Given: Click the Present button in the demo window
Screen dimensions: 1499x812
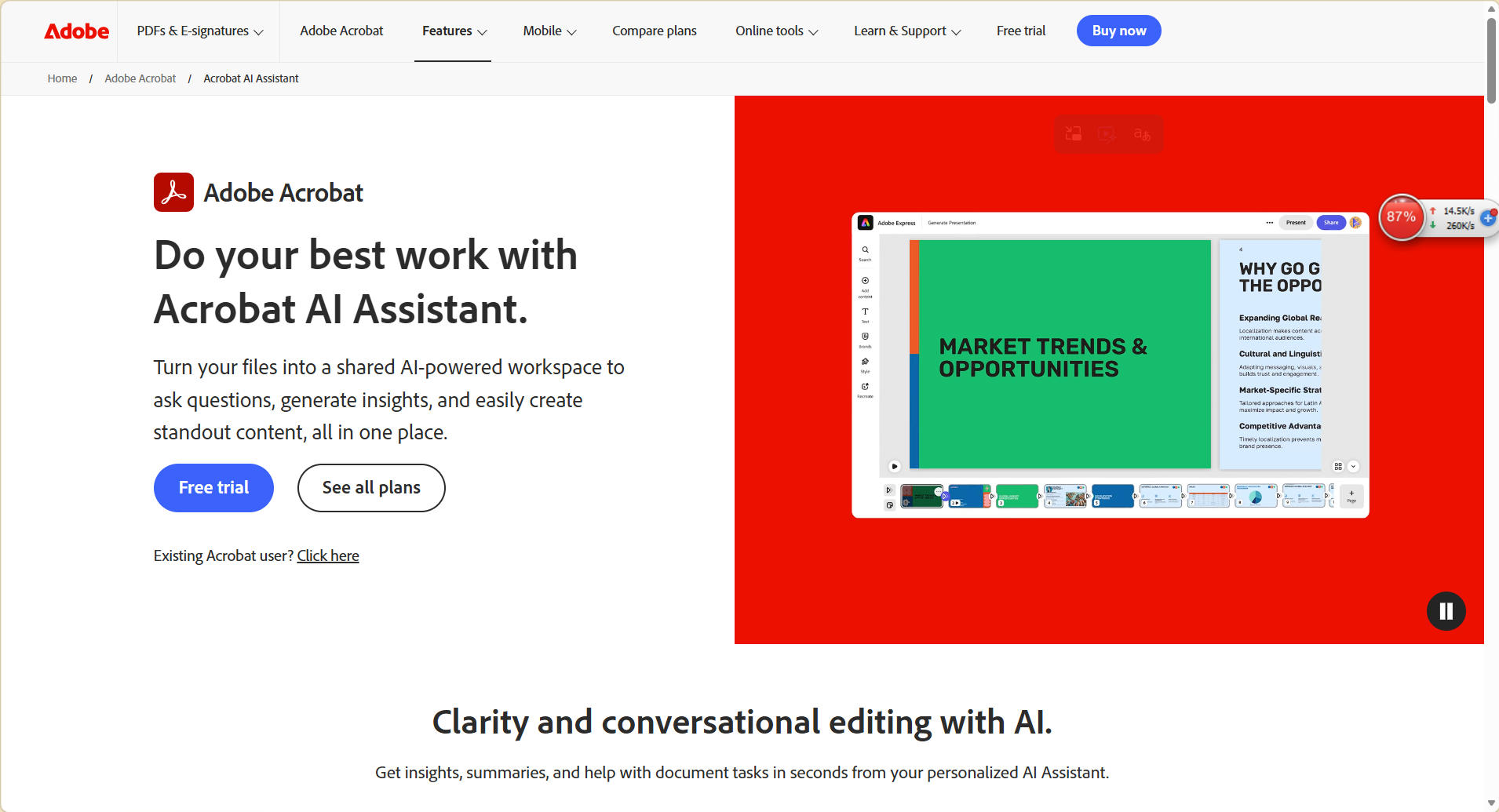Looking at the screenshot, I should coord(1296,223).
